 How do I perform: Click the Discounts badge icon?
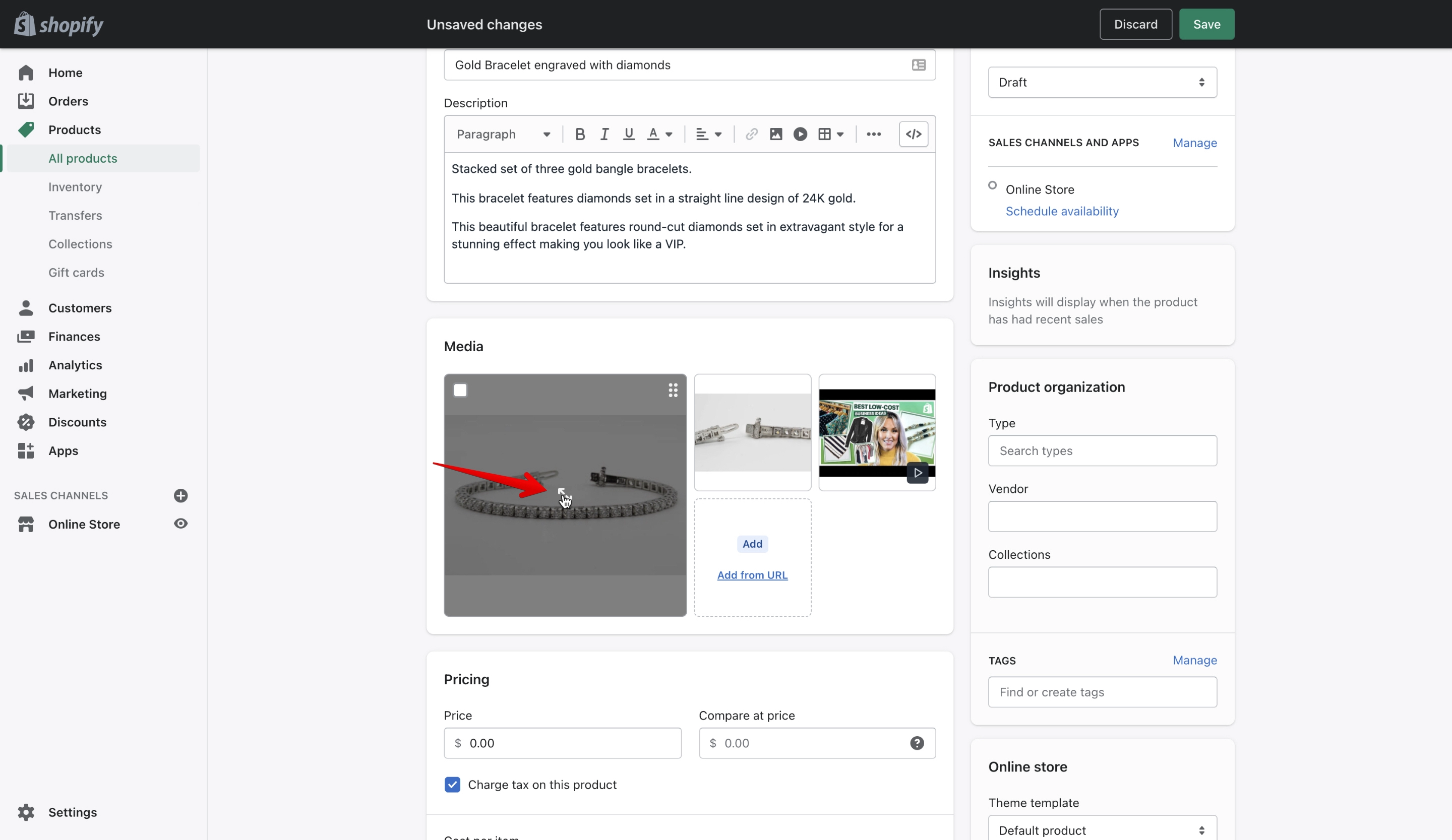26,423
